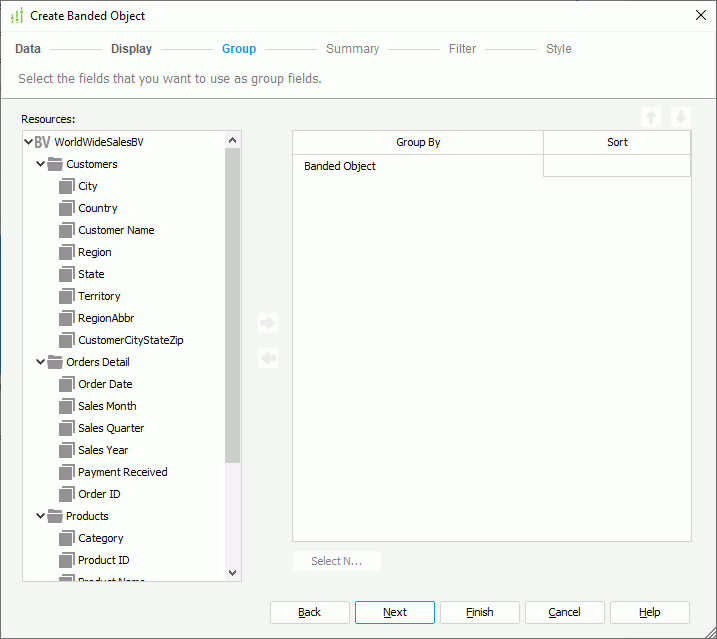
Task: Click the Order Date field icon
Action: click(67, 384)
